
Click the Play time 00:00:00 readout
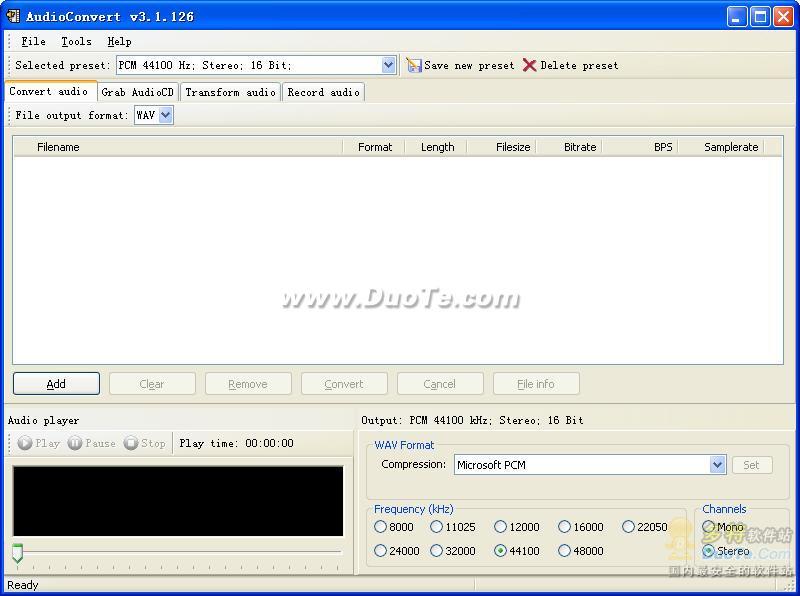(236, 443)
